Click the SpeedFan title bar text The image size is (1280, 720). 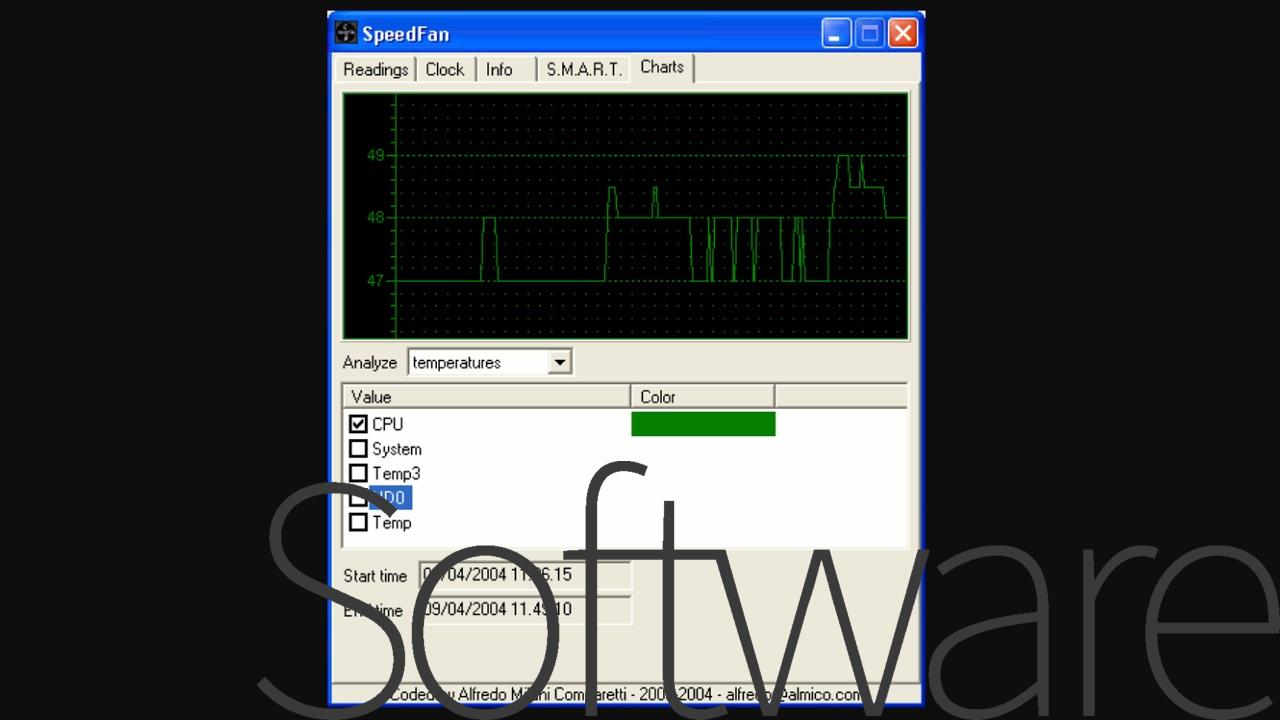[x=406, y=34]
